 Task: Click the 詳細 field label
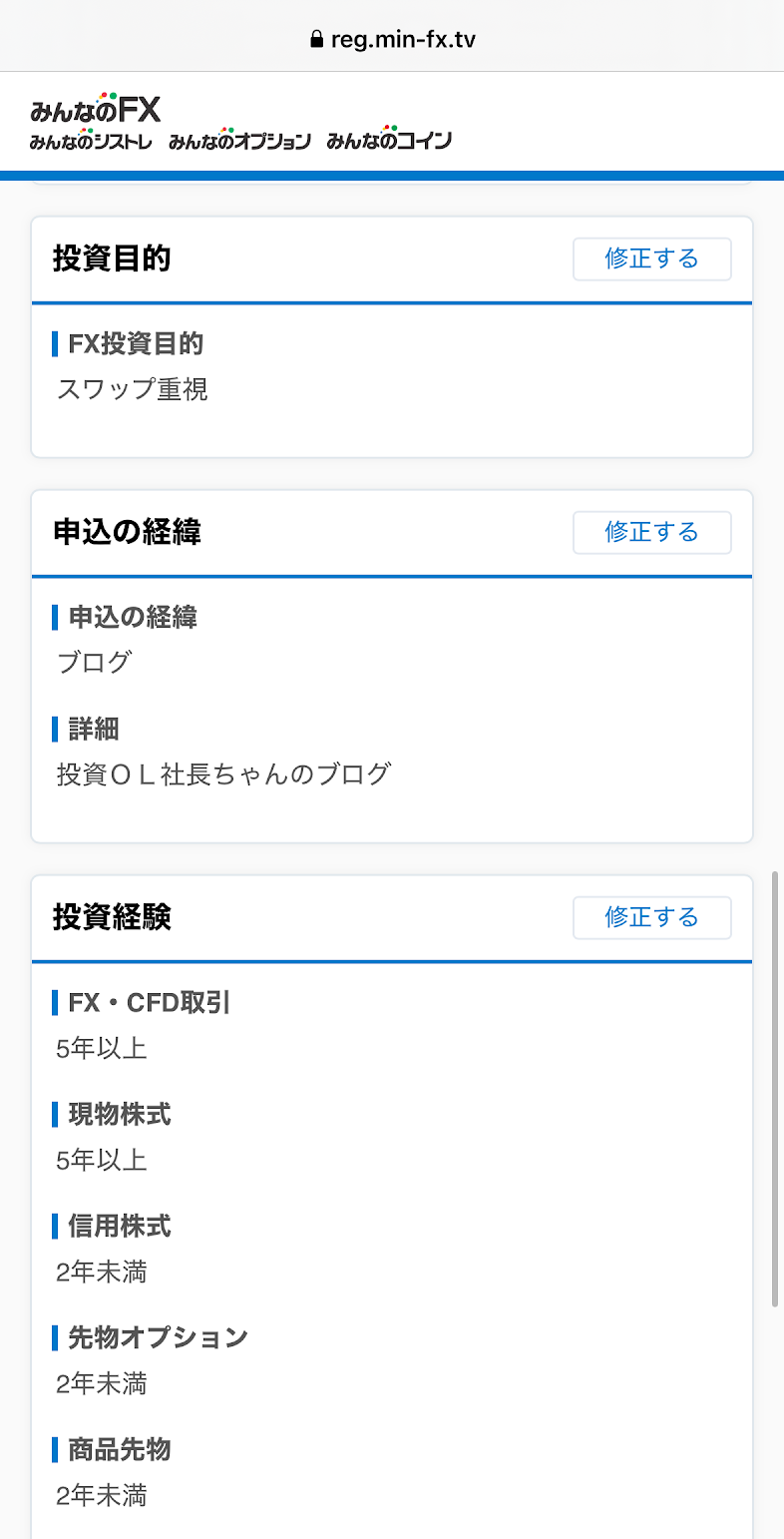pos(94,729)
